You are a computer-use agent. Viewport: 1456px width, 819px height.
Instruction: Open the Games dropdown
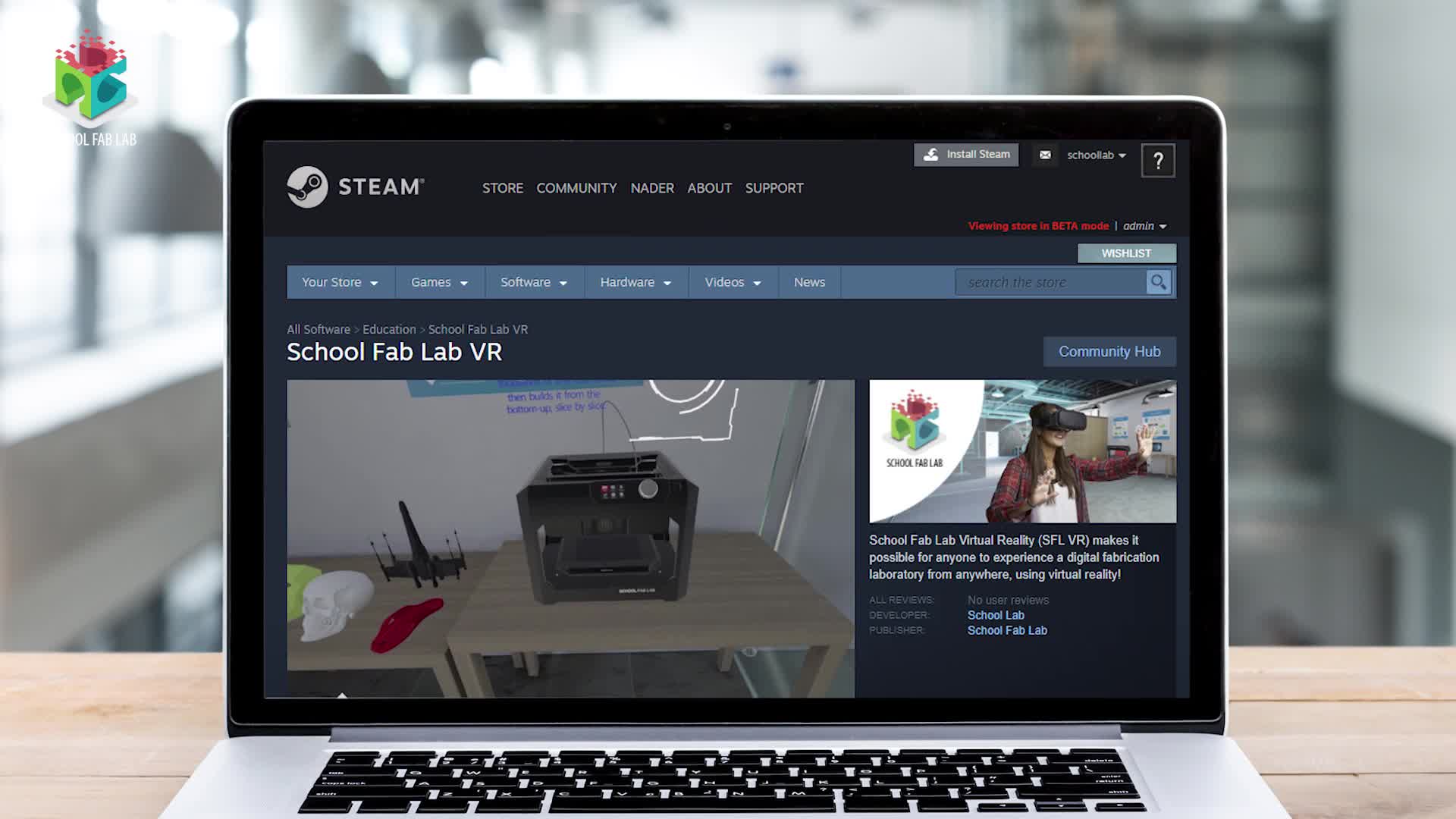(439, 282)
